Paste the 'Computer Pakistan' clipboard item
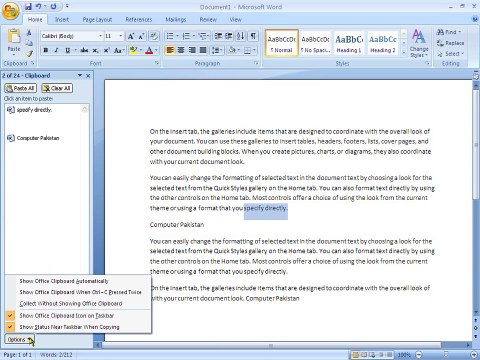480x360 pixels. [43, 138]
